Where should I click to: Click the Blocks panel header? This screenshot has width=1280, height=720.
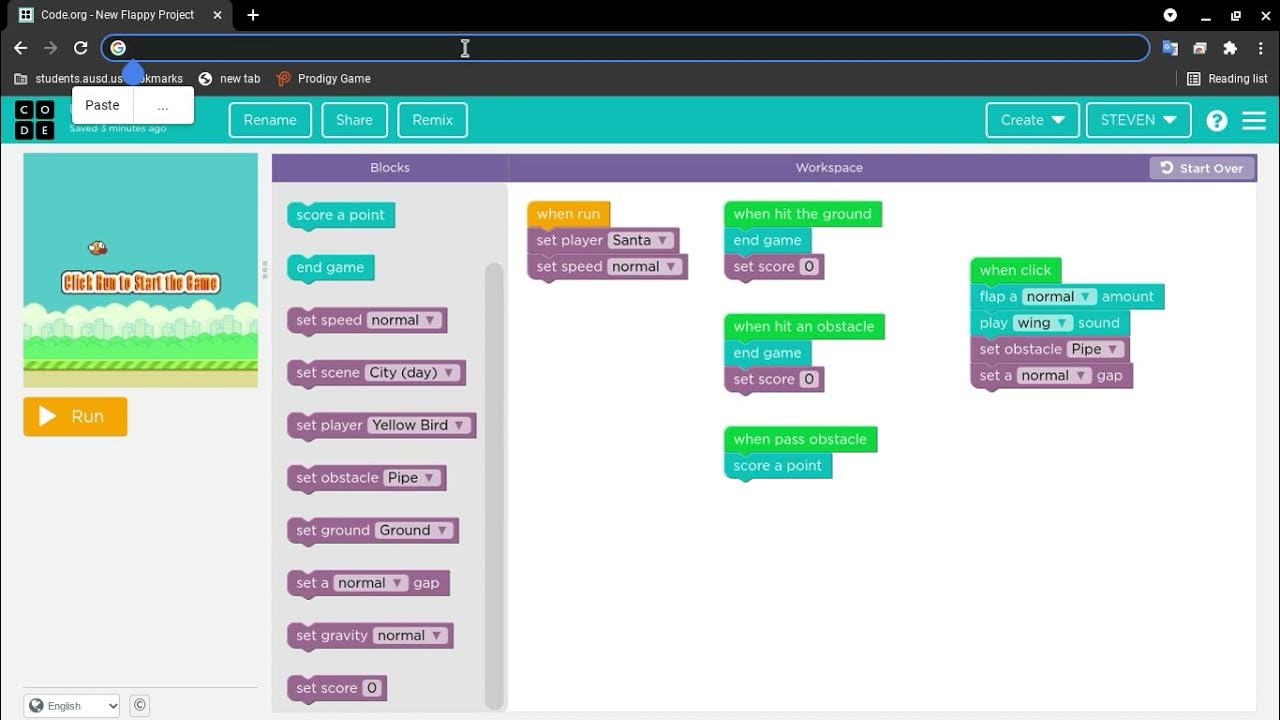[390, 168]
